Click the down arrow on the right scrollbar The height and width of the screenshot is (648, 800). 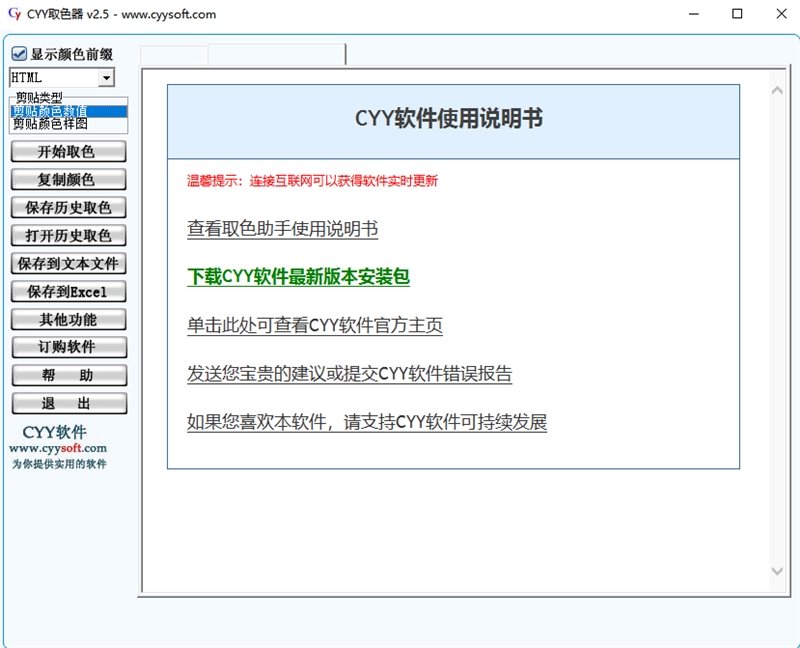[779, 573]
